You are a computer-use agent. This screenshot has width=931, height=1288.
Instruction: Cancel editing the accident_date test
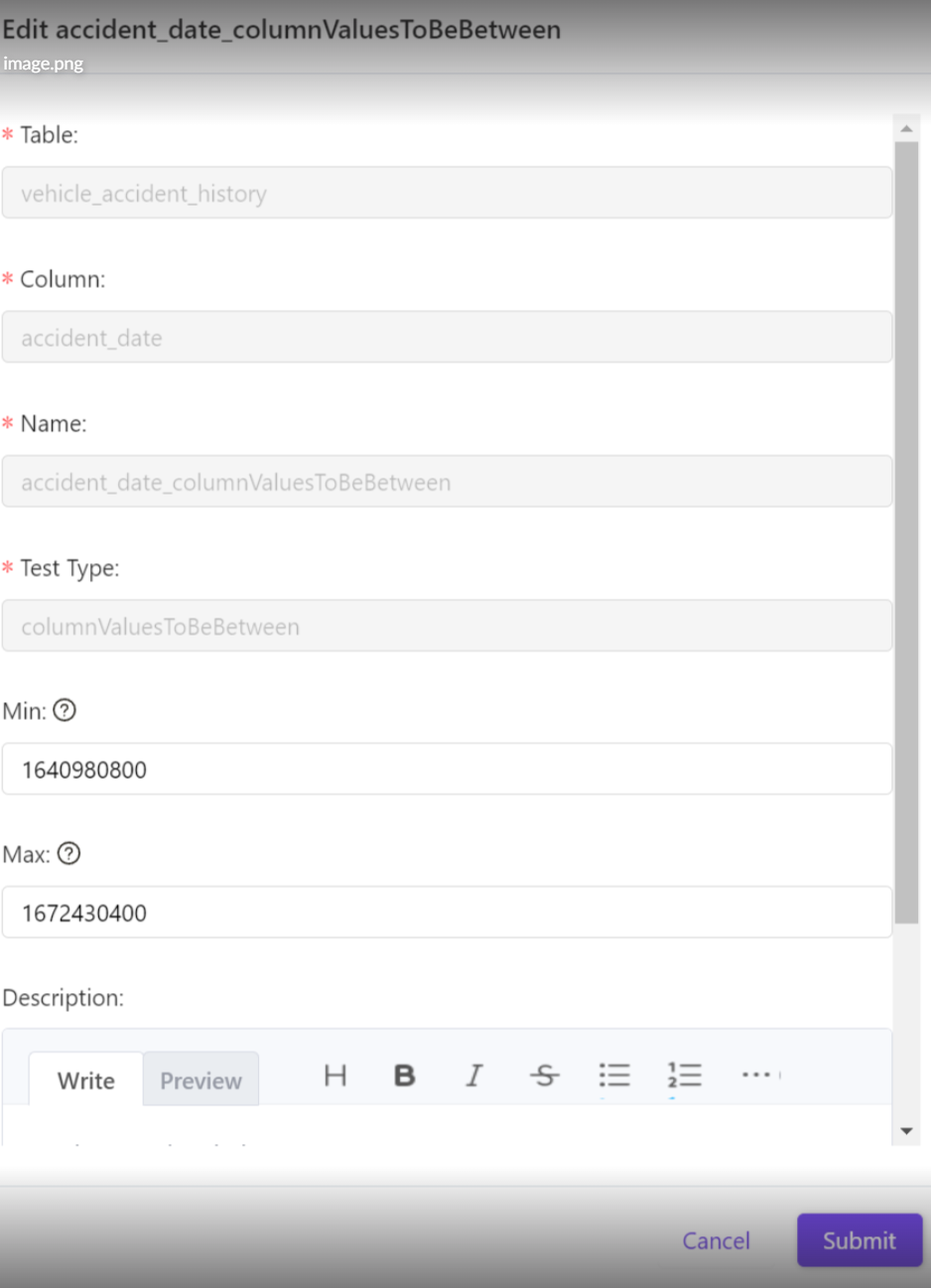click(716, 1240)
